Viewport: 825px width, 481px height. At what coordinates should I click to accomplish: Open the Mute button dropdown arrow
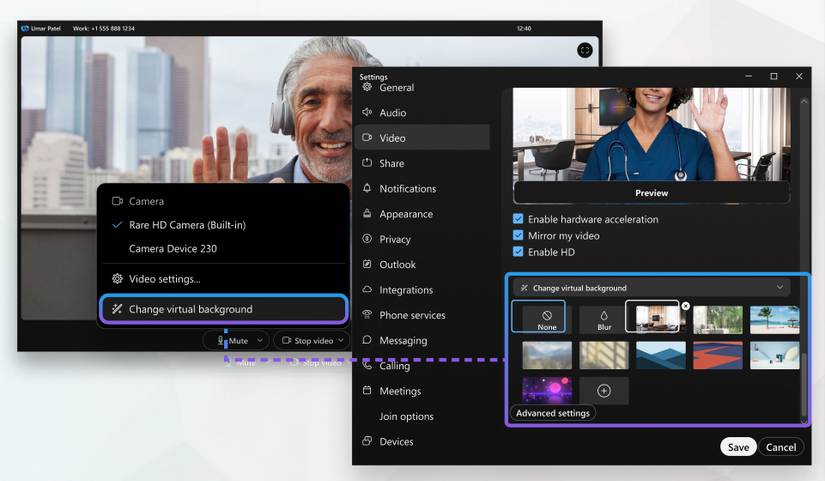pyautogui.click(x=258, y=341)
